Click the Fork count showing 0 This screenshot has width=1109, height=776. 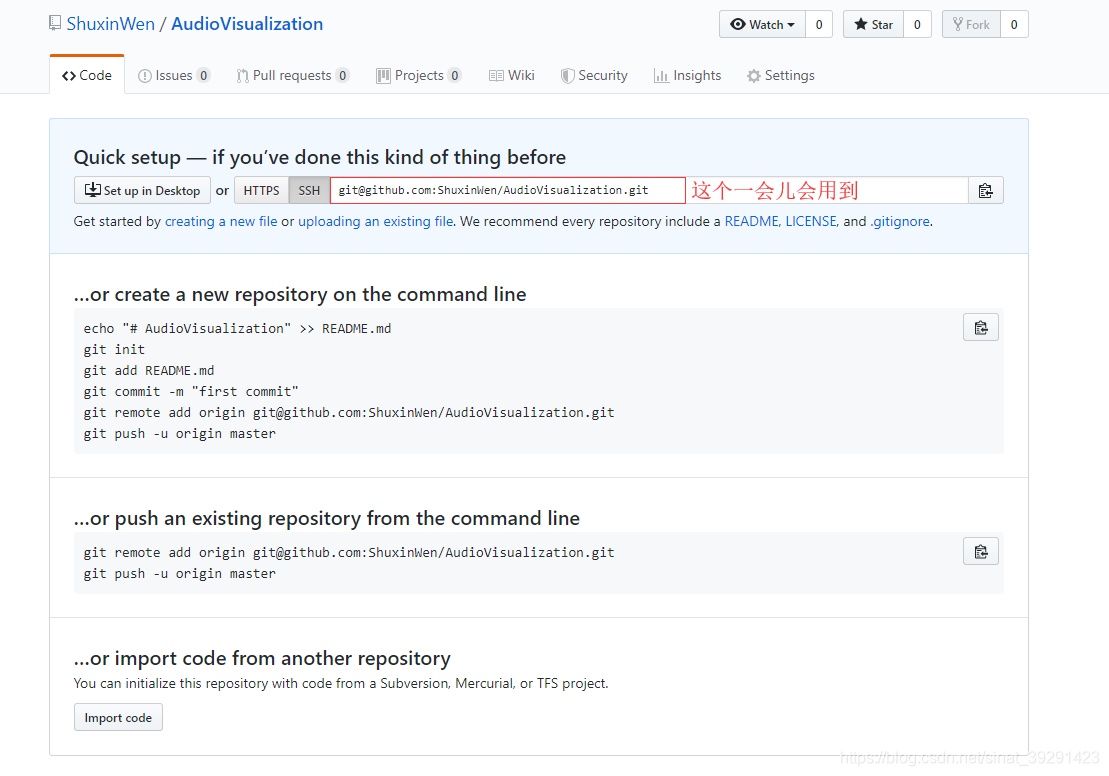(1014, 24)
